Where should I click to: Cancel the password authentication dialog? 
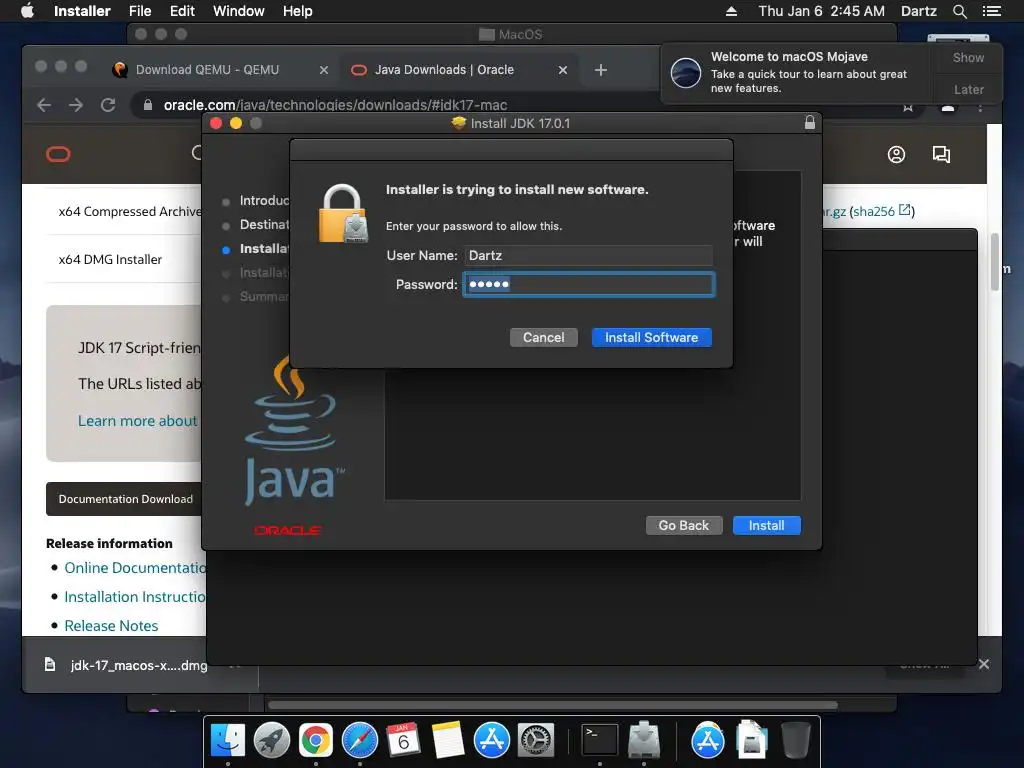coord(543,338)
